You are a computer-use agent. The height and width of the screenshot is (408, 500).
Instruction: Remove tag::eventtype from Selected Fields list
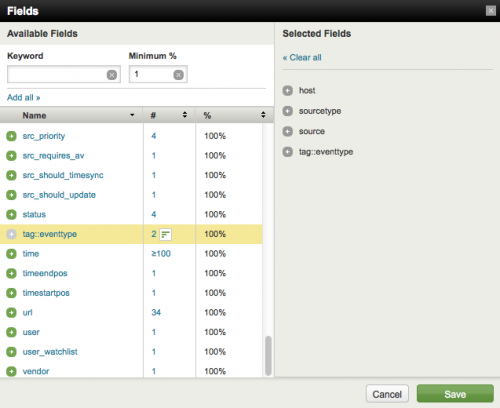tap(288, 152)
